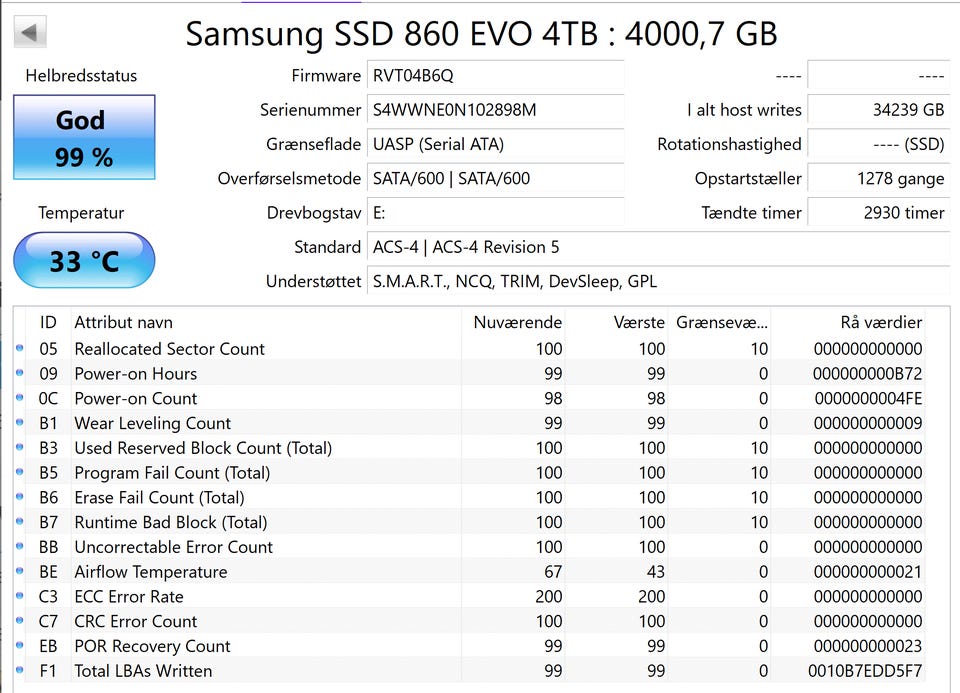The height and width of the screenshot is (693, 960).
Task: Click the SATA/600 | SATA/600 transfer mode field
Action: pos(495,179)
